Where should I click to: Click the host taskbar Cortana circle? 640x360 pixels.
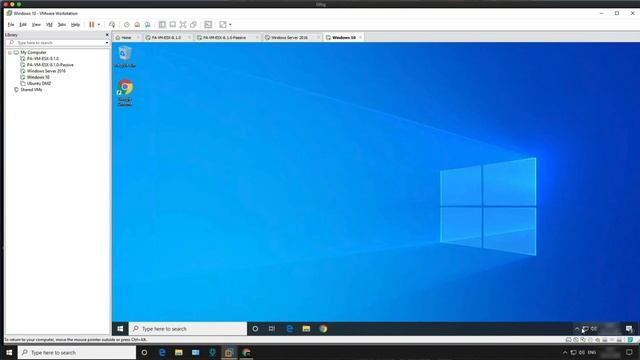(144, 352)
